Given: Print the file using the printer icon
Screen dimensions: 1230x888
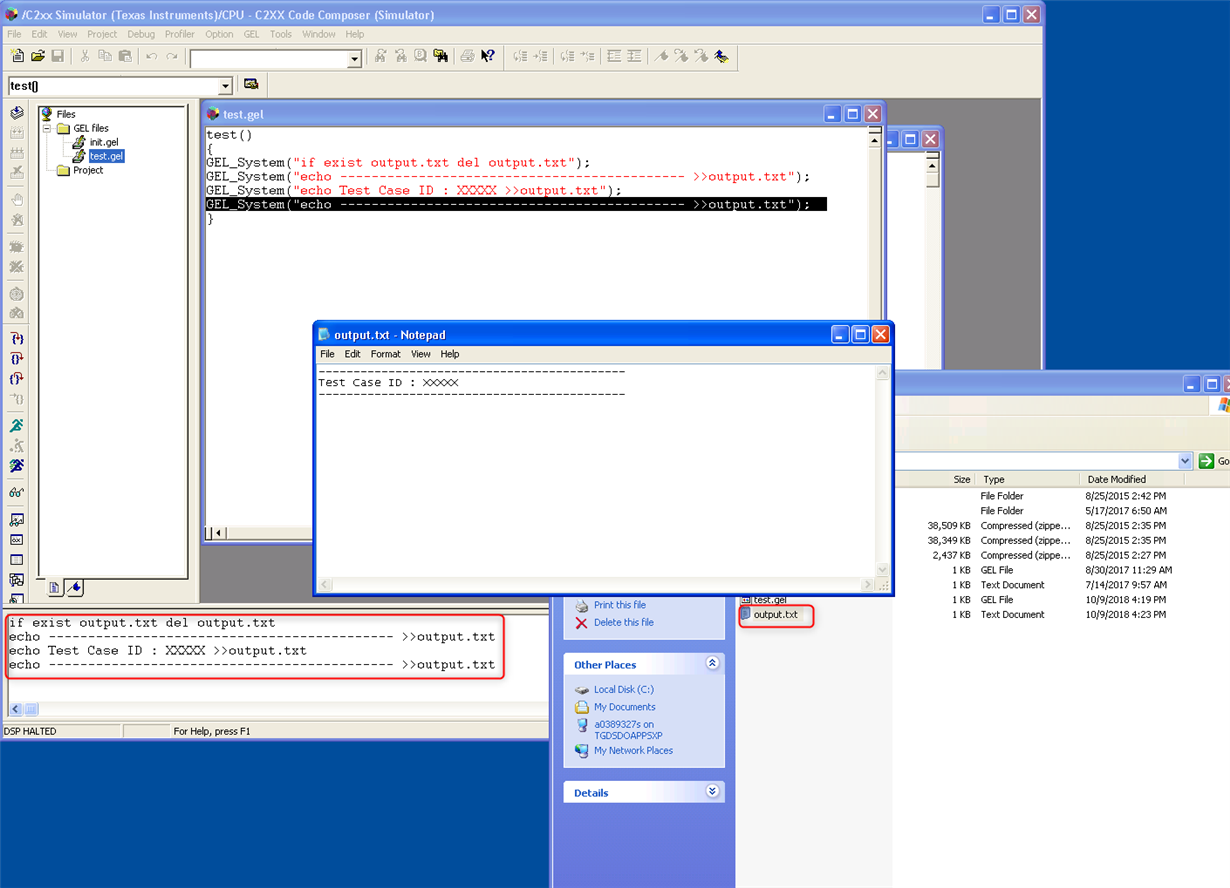Looking at the screenshot, I should click(467, 56).
